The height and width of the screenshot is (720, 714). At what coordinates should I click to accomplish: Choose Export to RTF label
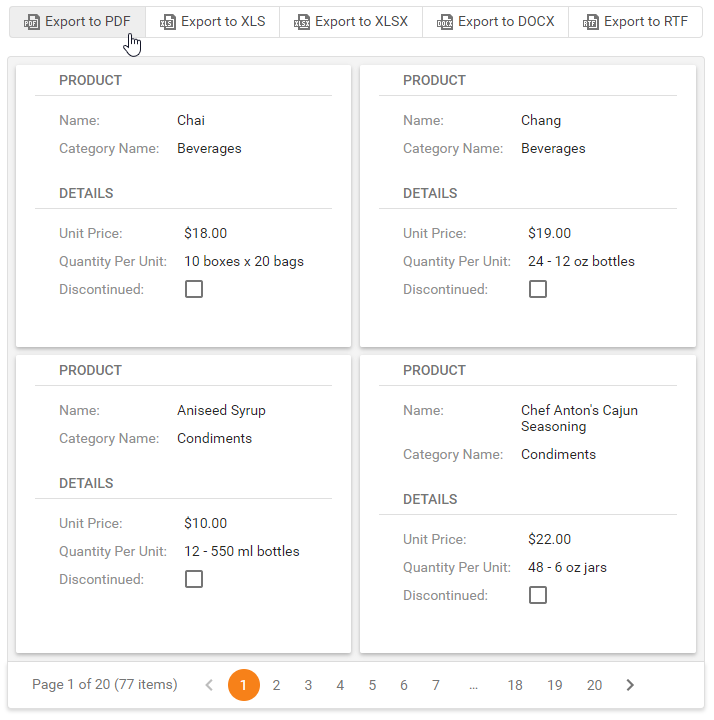coord(646,22)
